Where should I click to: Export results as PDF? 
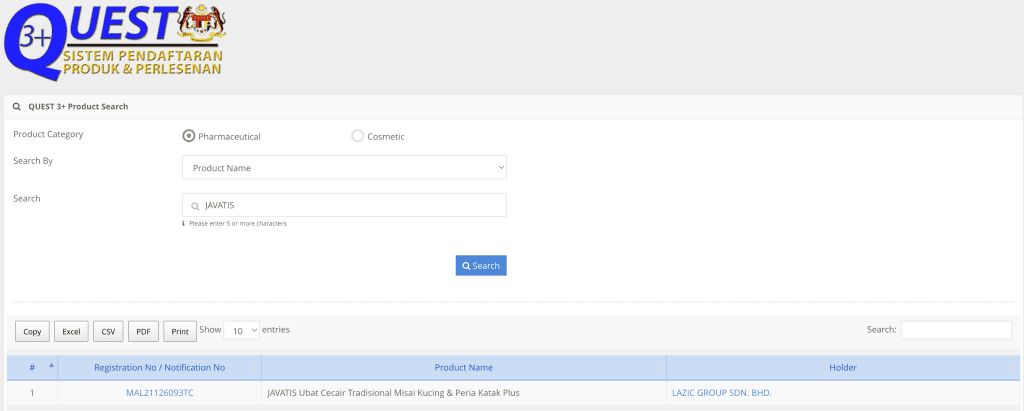click(143, 331)
